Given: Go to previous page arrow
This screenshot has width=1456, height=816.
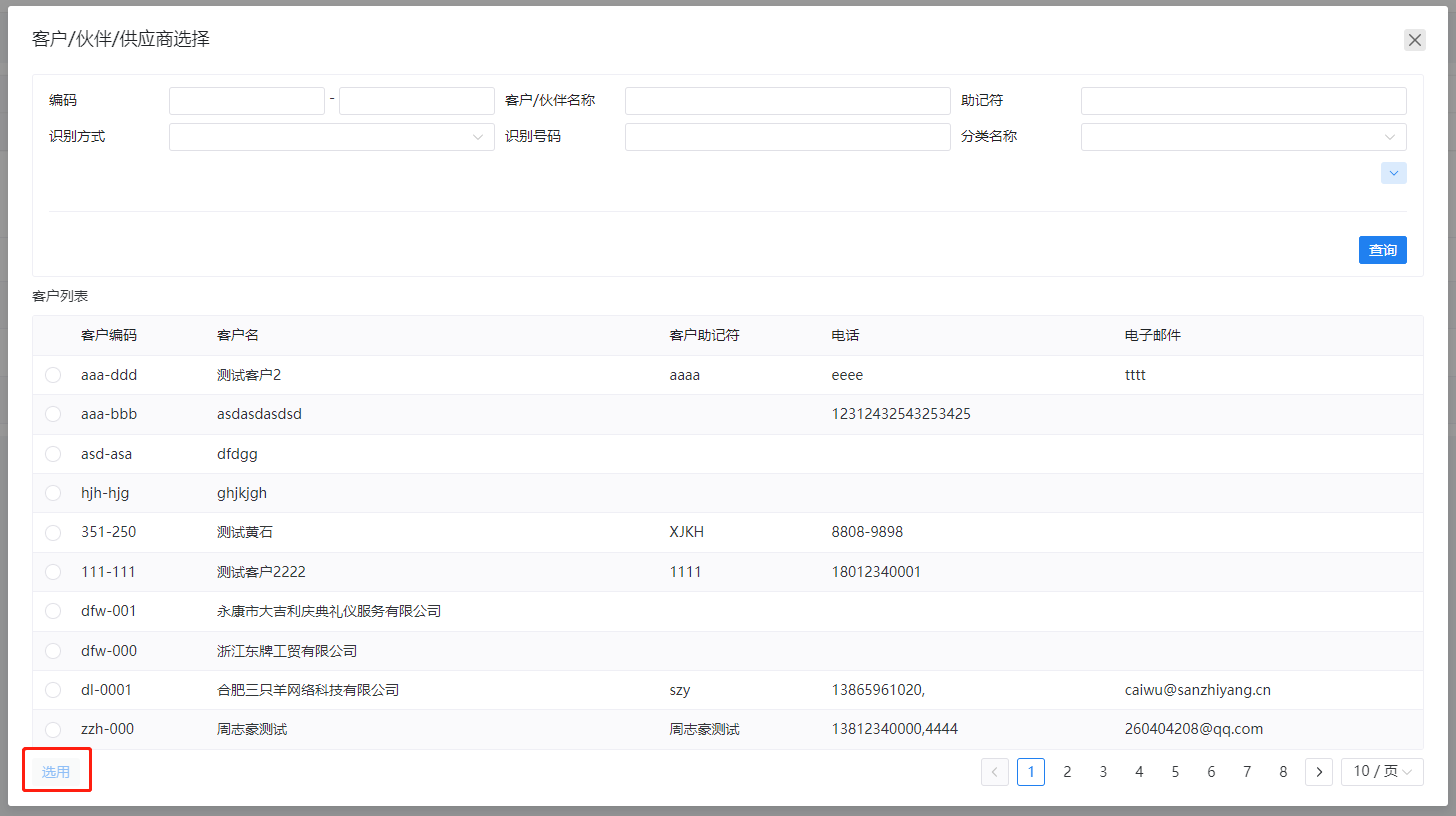Looking at the screenshot, I should (995, 772).
